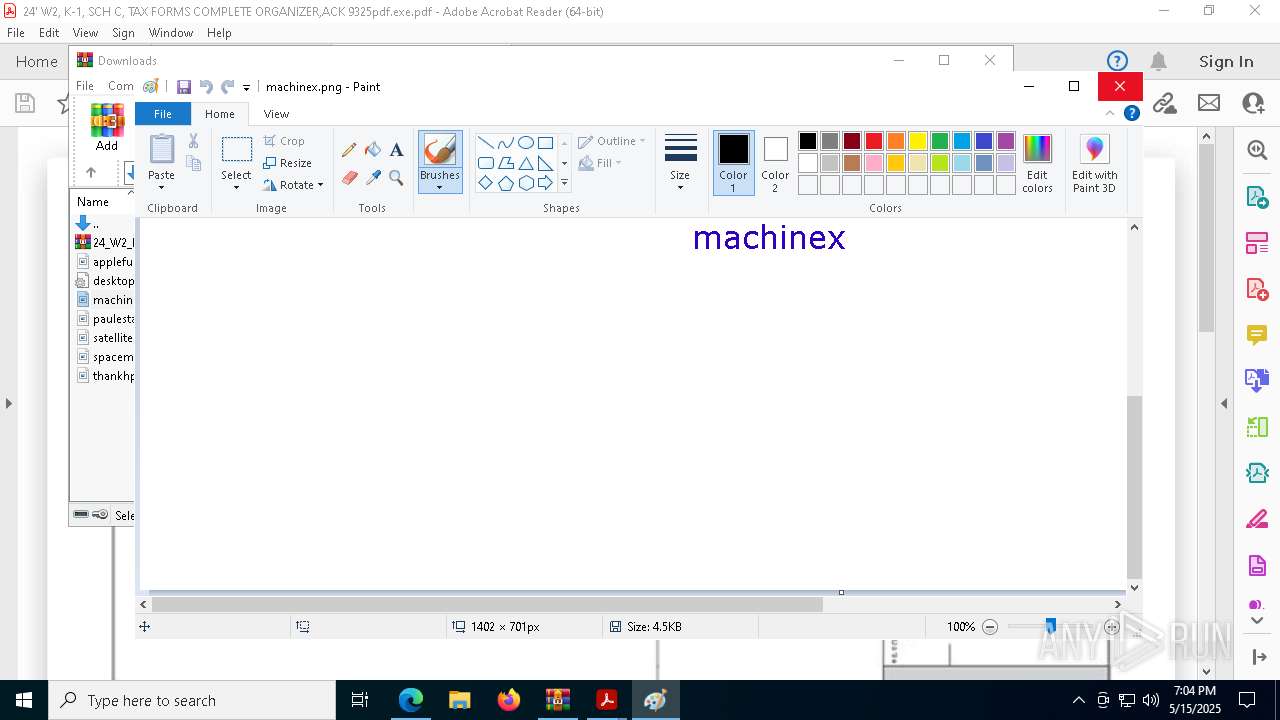The height and width of the screenshot is (720, 1280).
Task: Open Combine Files tool in Acrobat sidebar
Action: (1257, 380)
